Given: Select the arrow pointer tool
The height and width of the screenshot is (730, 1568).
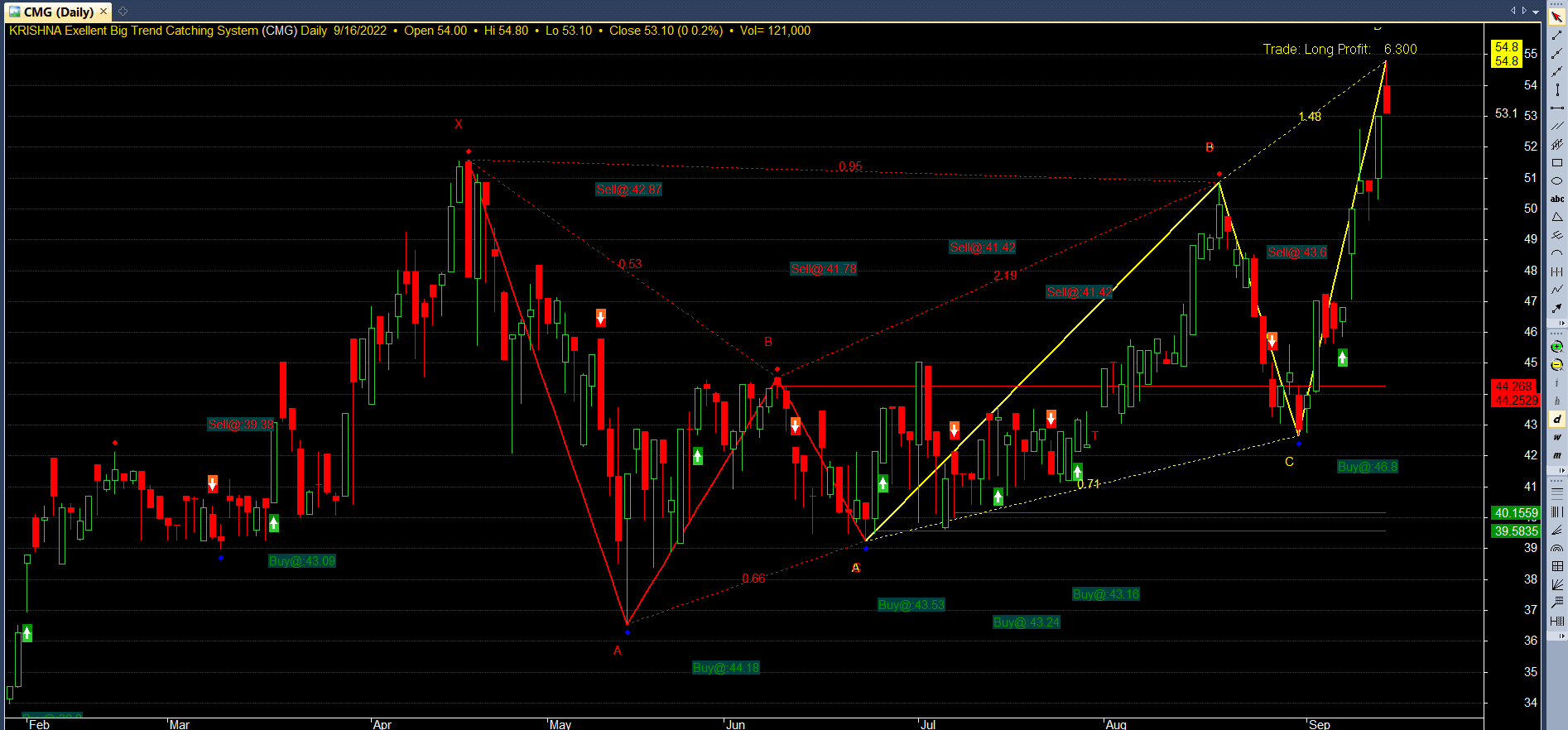Looking at the screenshot, I should click(x=1557, y=17).
